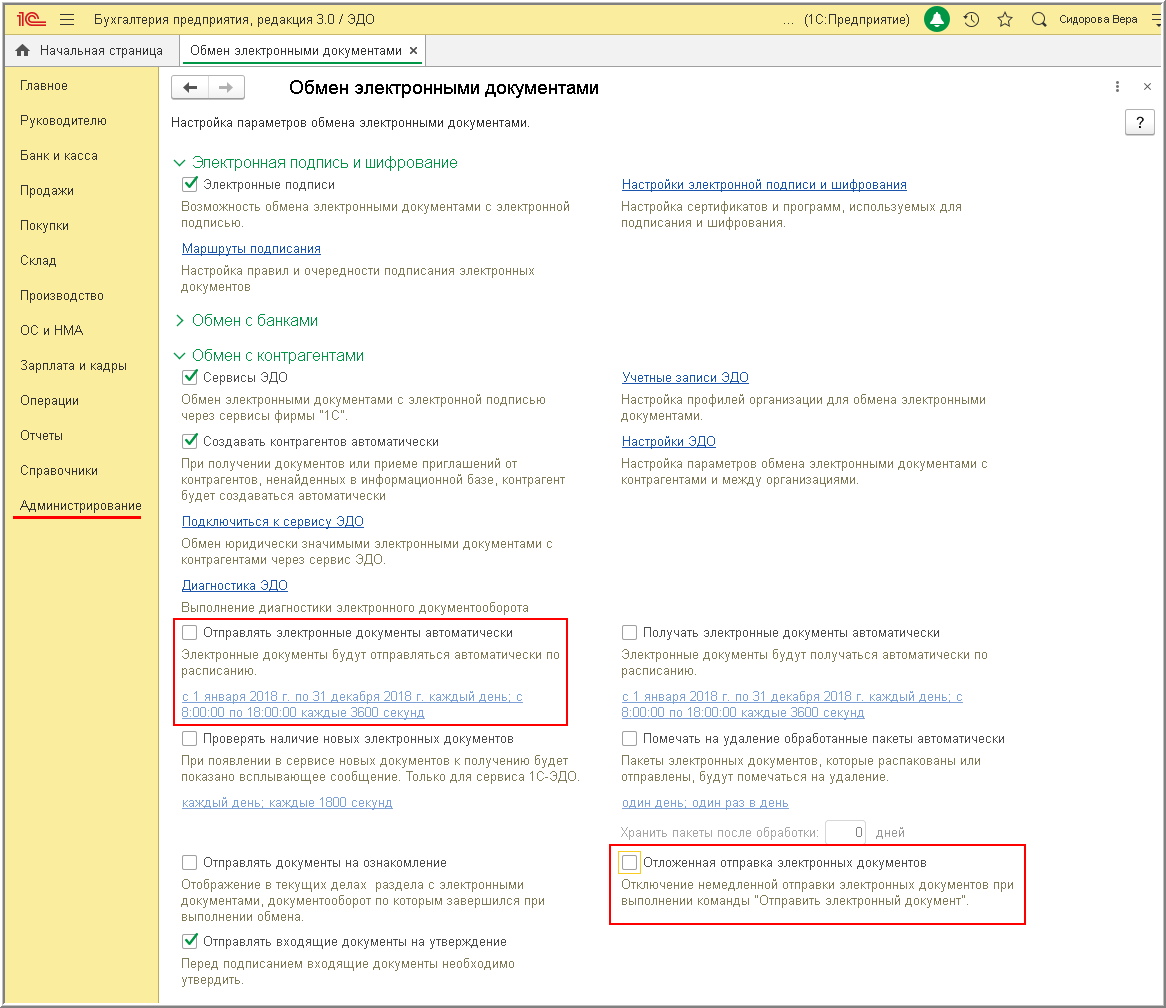Viewport: 1166px width, 1008px height.
Task: Open Настройки электронной подписи и шифрования link
Action: coord(764,184)
